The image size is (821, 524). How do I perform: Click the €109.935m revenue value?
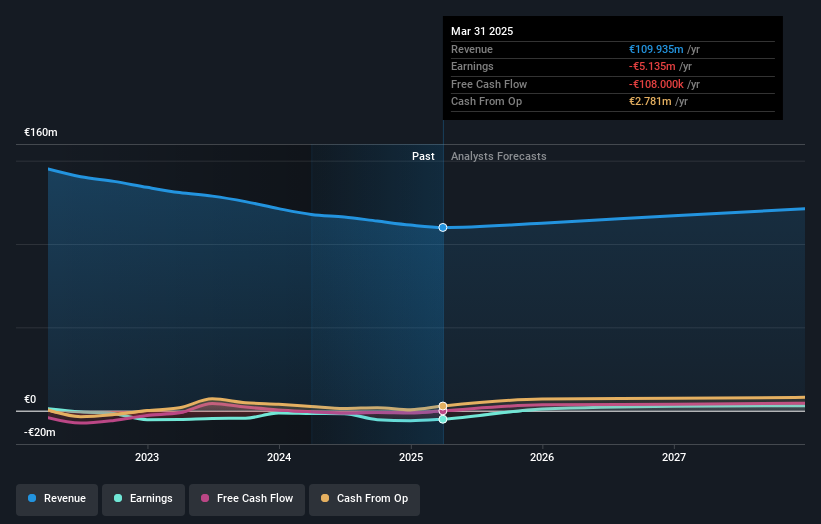point(656,49)
